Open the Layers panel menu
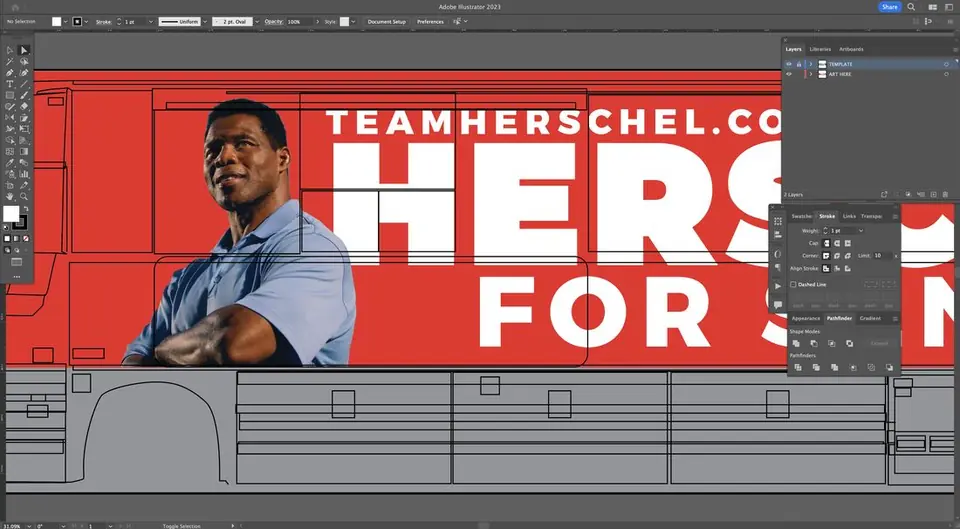Screen dimensions: 960x529 click(955, 49)
